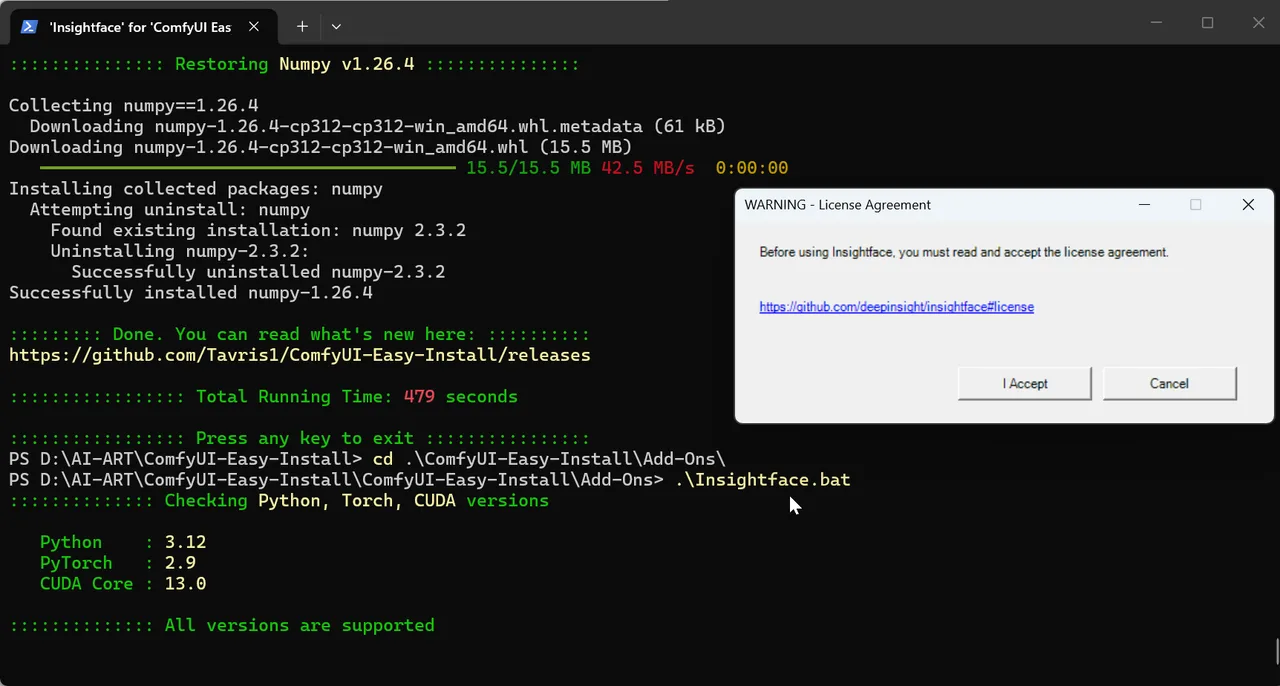Click 'Checking Python, Torch, CUDA versions' line
This screenshot has height=686, width=1280.
pos(279,501)
